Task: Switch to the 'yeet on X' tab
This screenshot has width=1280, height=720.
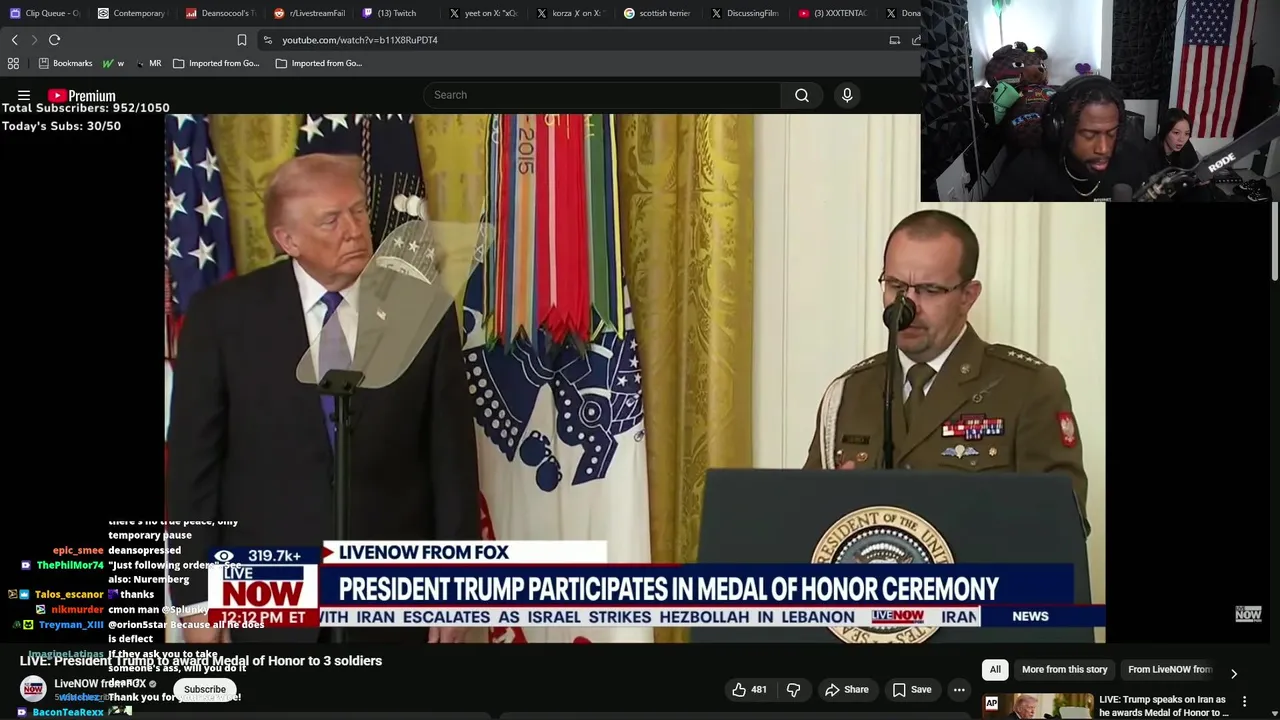Action: coord(485,13)
